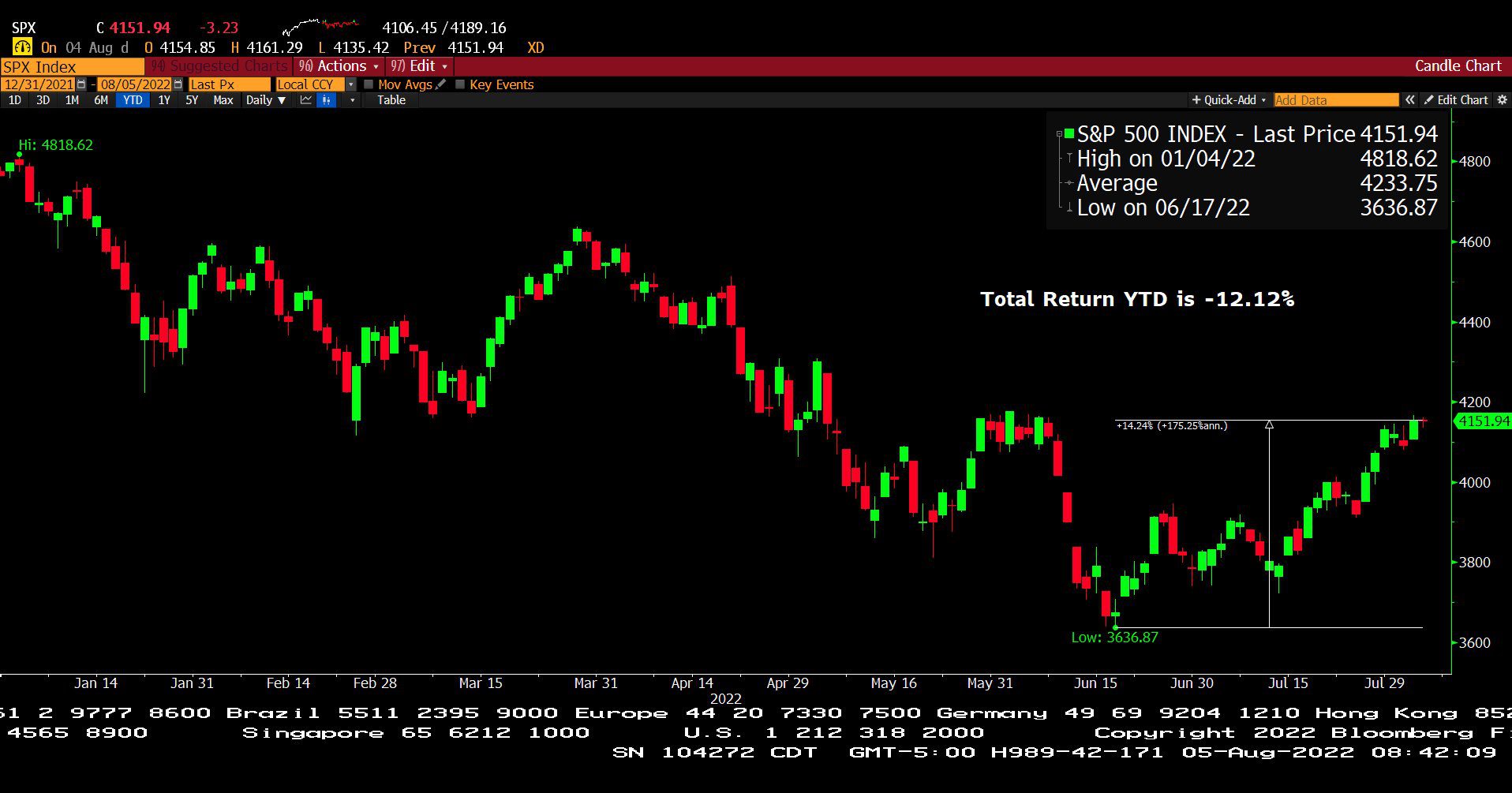Click the Mar 31 date axis label
Screen dimensions: 1512x793
point(596,683)
